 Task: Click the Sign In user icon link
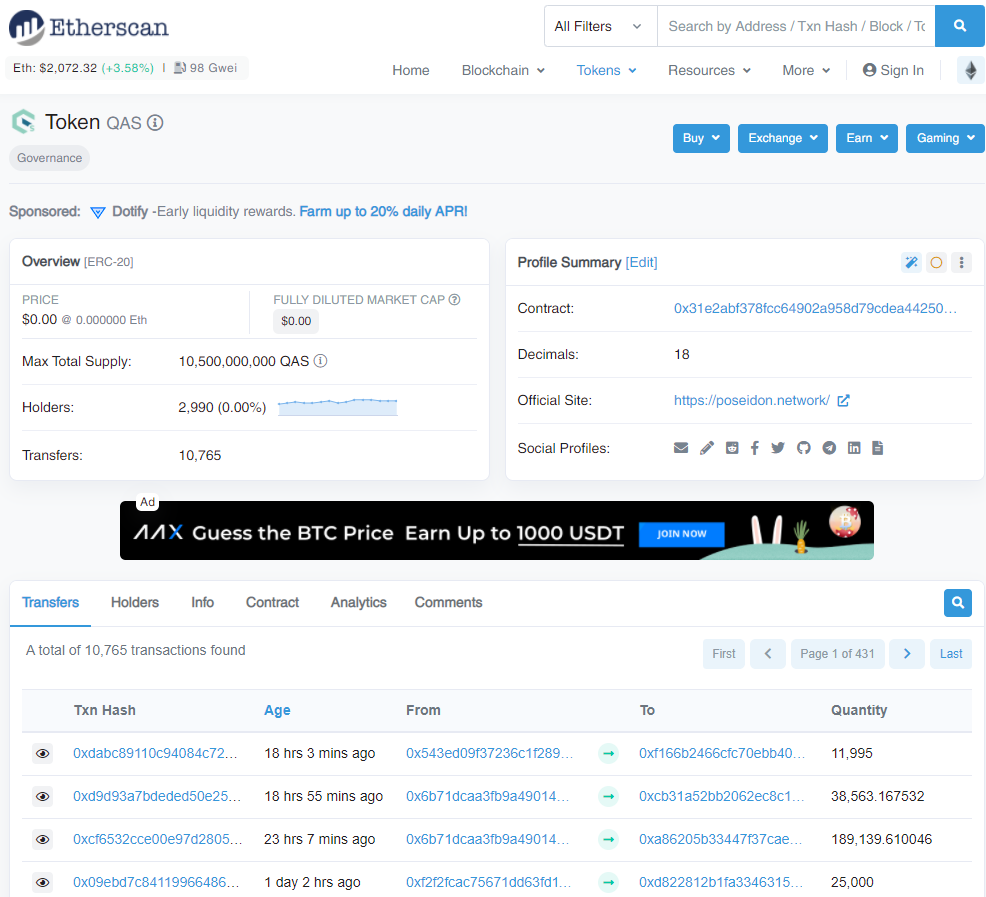pyautogui.click(x=893, y=70)
